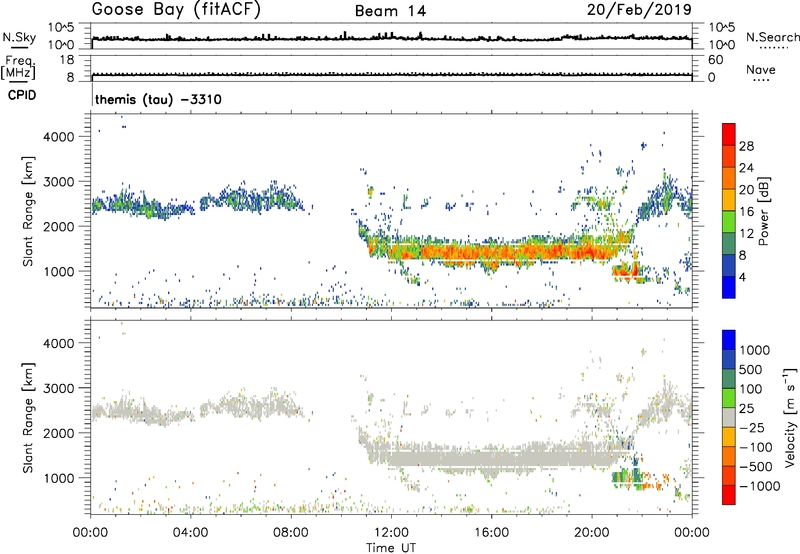Click the "24" power scale tick label
Screen dimensions: 800x554
point(746,168)
